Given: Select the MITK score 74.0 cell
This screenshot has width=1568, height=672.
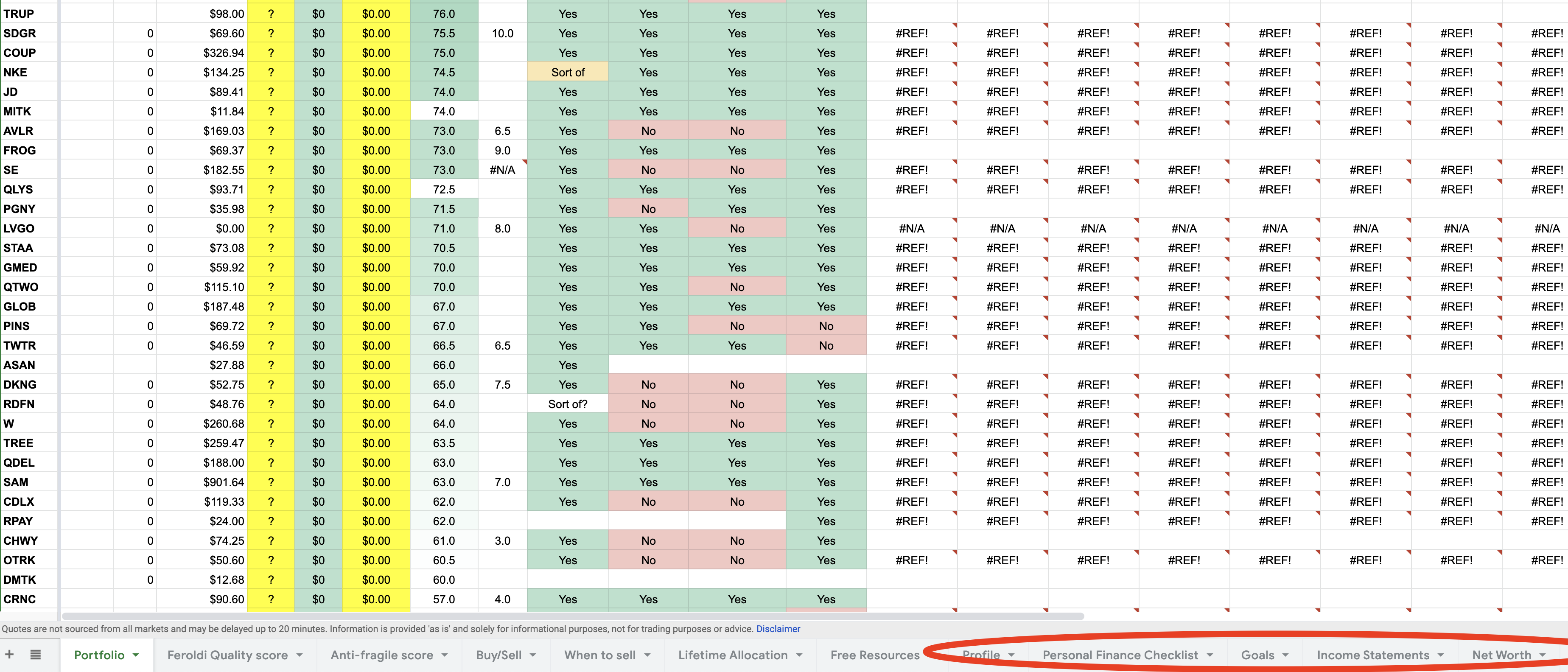Looking at the screenshot, I should 444,112.
